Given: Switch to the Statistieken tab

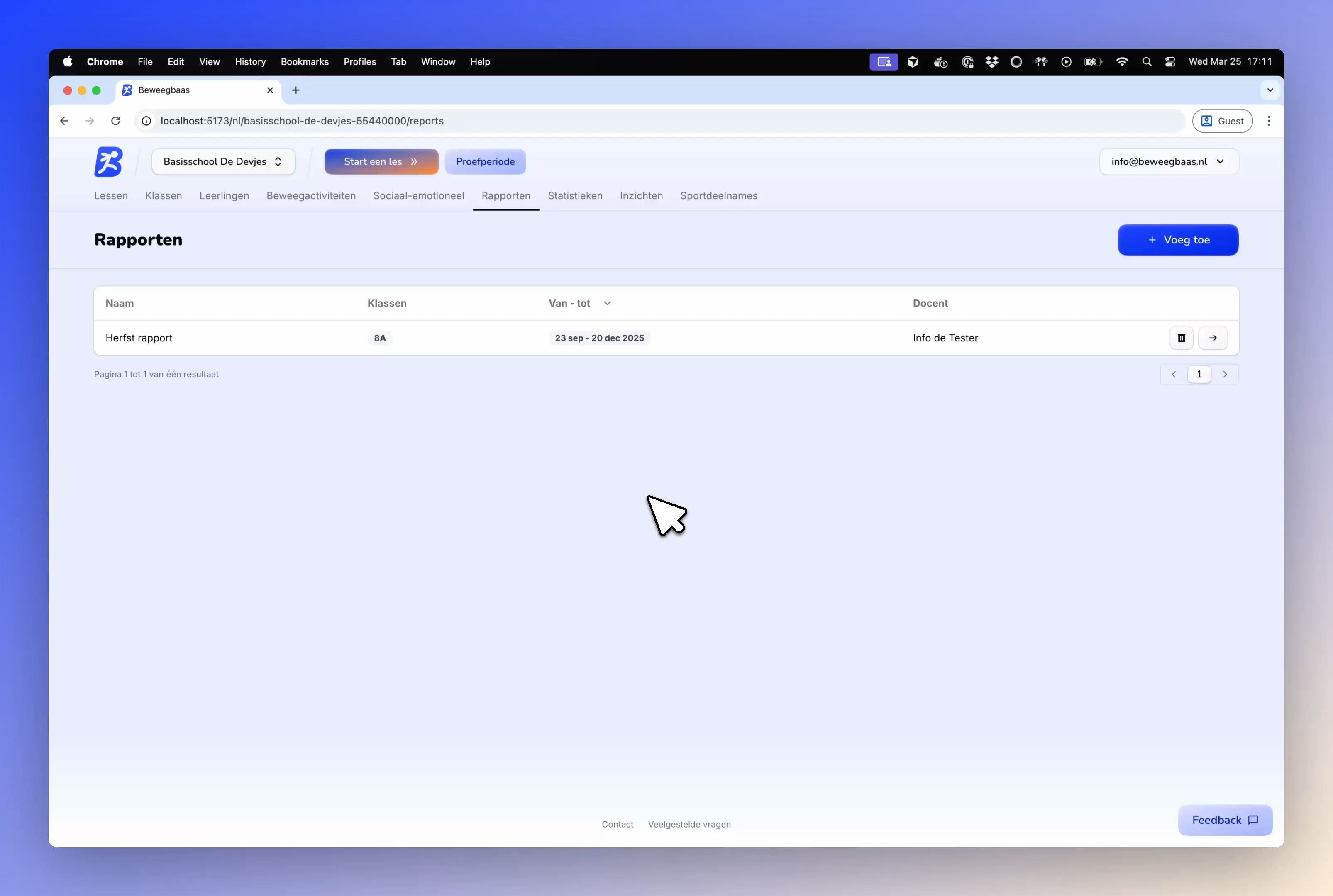Looking at the screenshot, I should pyautogui.click(x=574, y=195).
